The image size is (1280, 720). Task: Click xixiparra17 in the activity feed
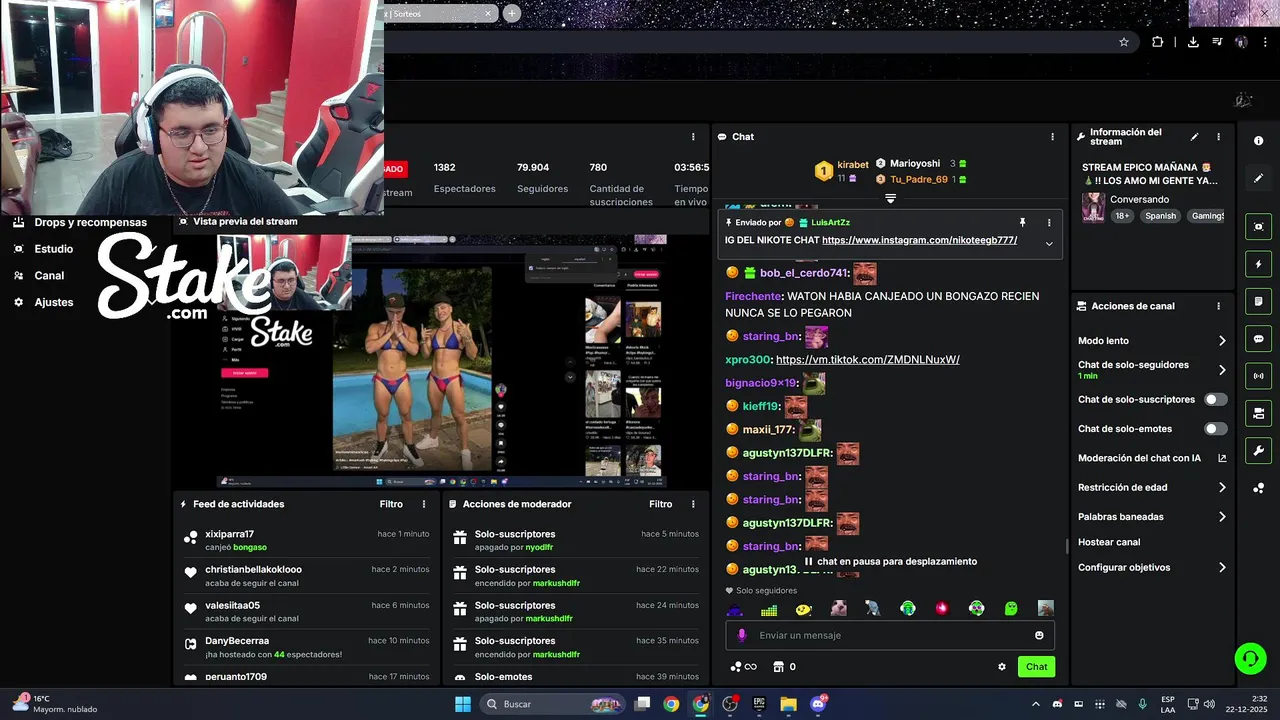229,534
